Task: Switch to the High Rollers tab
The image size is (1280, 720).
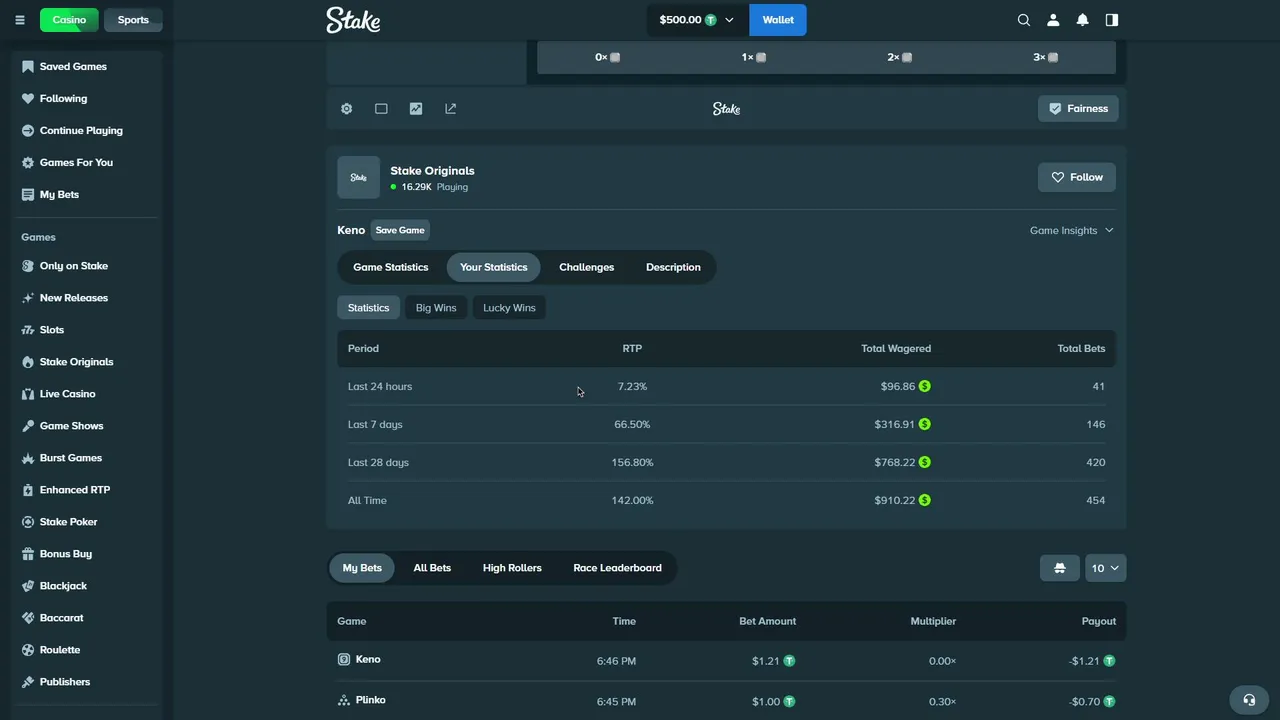Action: [x=512, y=568]
